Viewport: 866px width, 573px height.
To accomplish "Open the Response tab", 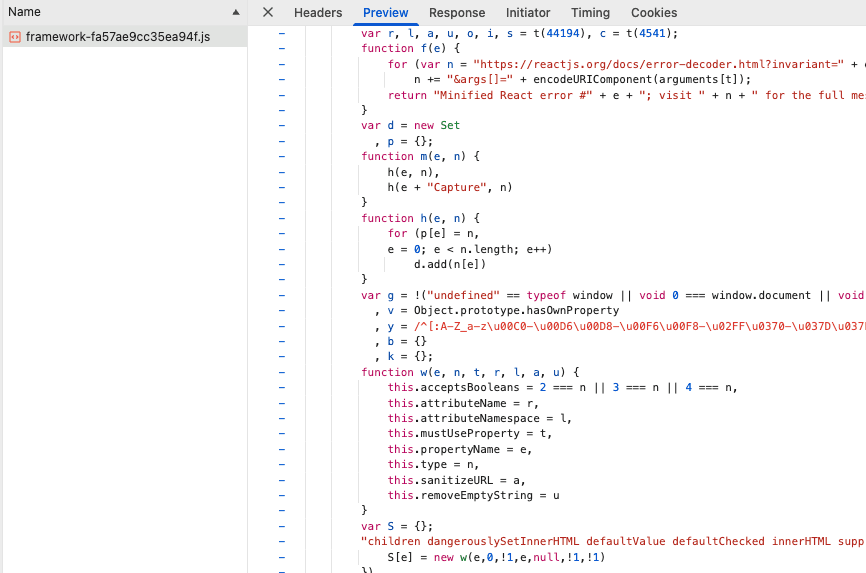I will click(x=457, y=13).
